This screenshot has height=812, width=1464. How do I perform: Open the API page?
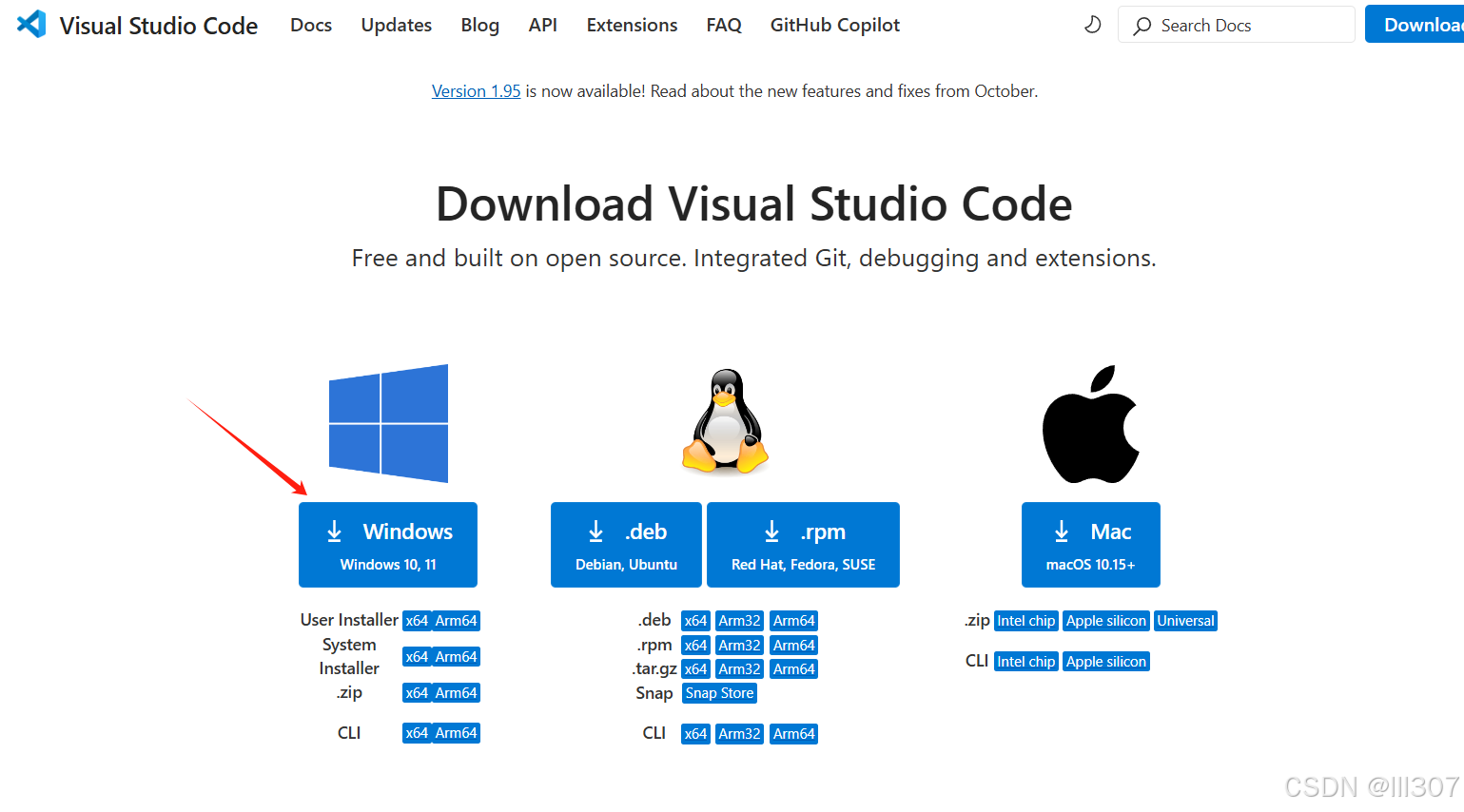tap(543, 25)
